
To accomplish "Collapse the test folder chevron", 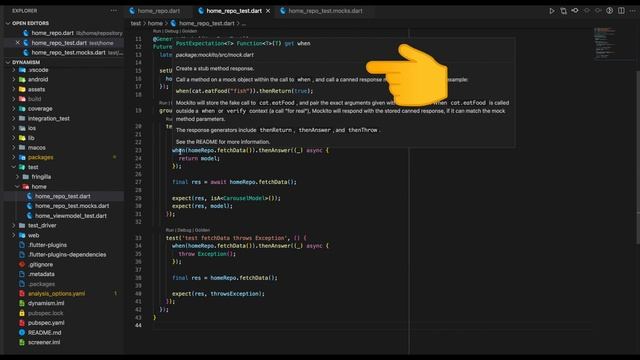I will click(x=14, y=167).
